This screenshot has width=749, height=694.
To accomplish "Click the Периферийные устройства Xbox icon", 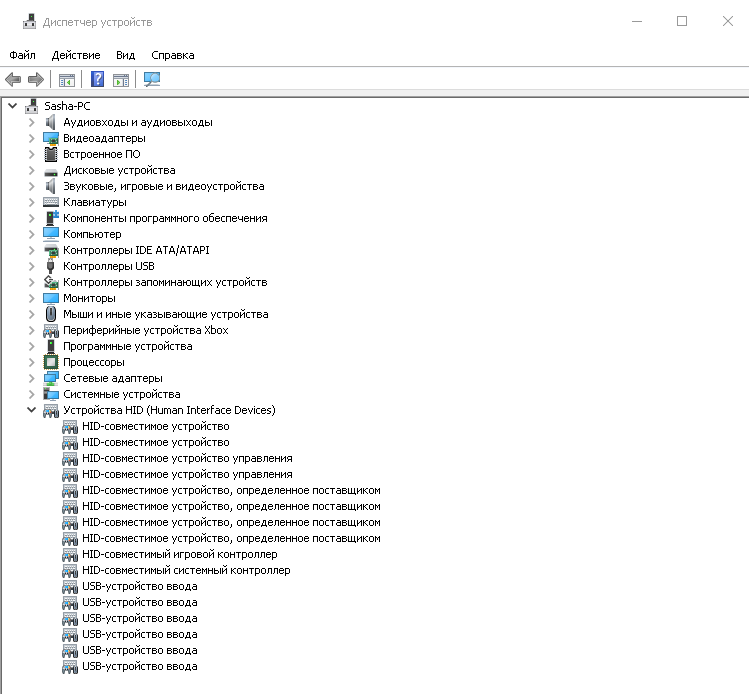I will (x=51, y=331).
